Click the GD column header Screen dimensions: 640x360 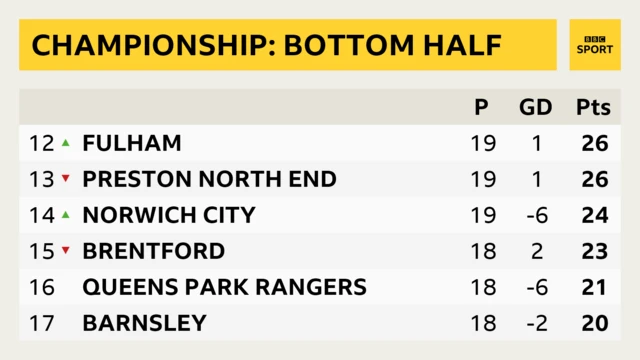(536, 107)
